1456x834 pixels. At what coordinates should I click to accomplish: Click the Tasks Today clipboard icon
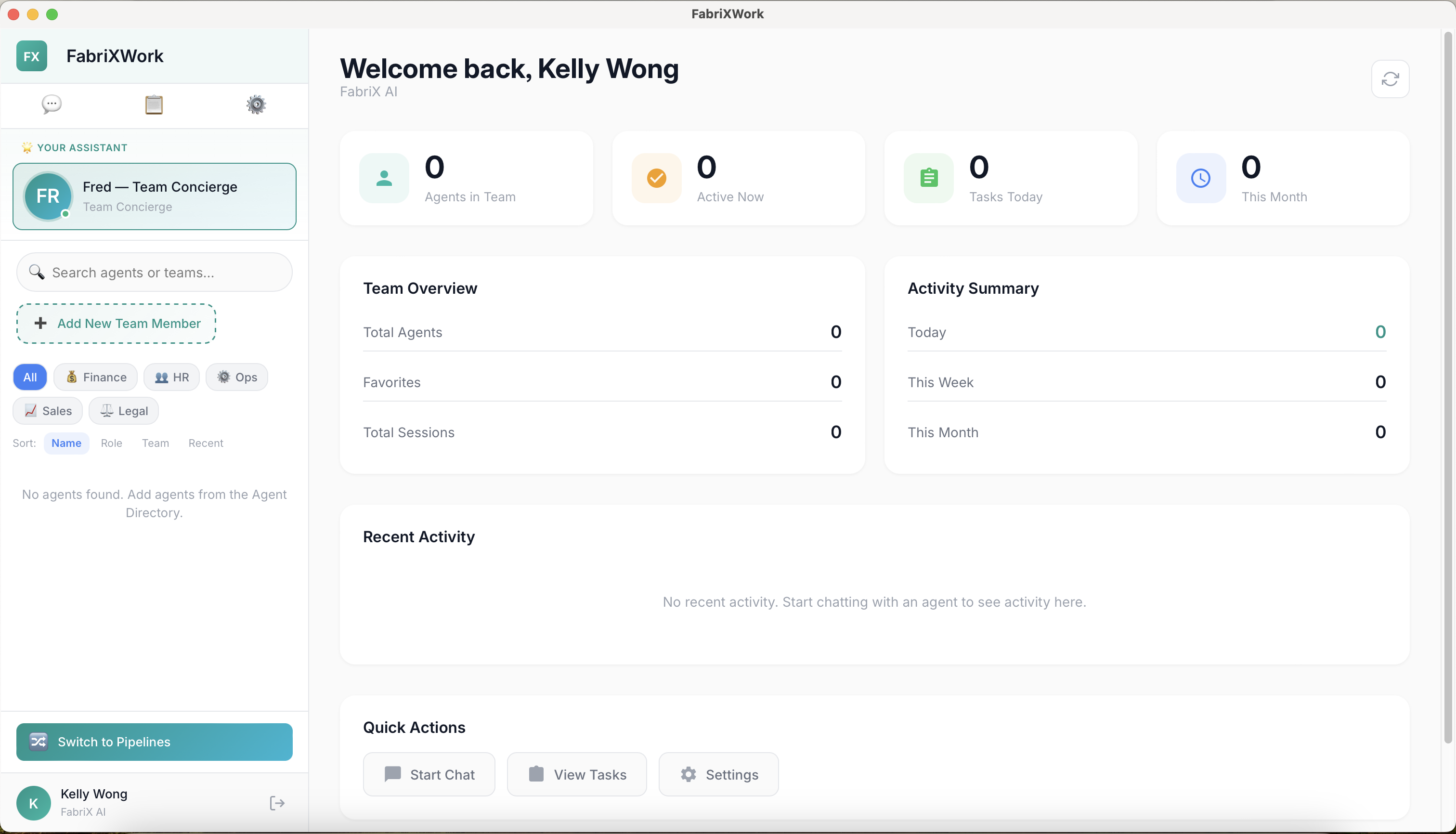pyautogui.click(x=928, y=178)
